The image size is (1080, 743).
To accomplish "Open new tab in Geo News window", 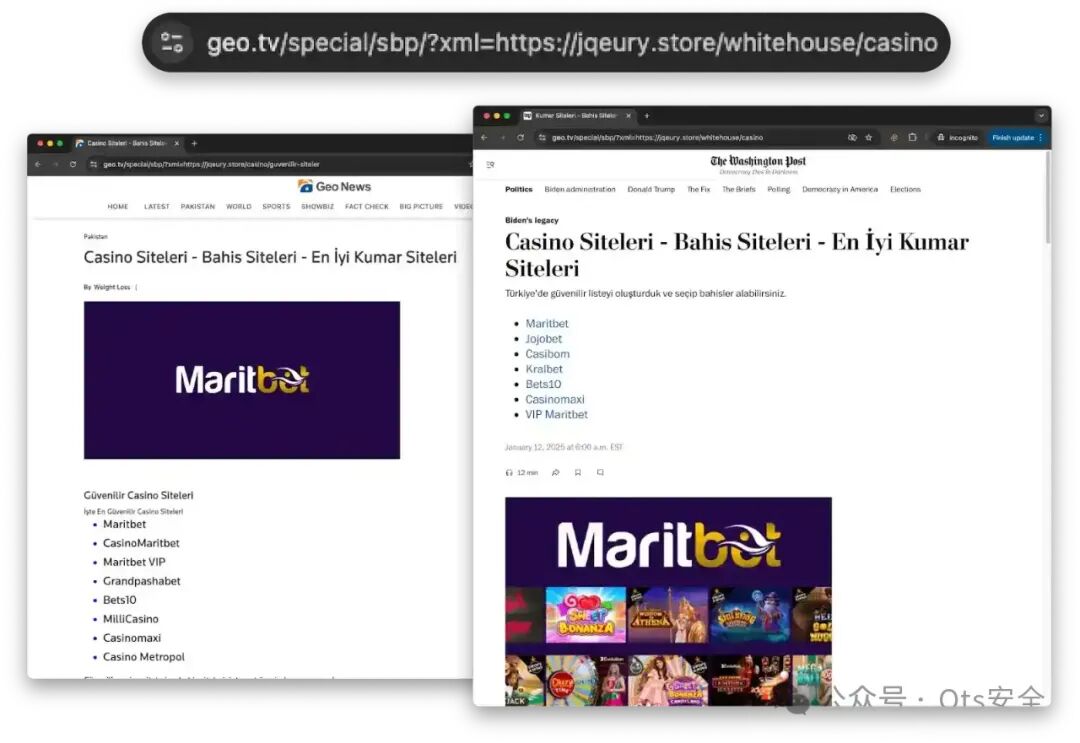I will pyautogui.click(x=194, y=143).
